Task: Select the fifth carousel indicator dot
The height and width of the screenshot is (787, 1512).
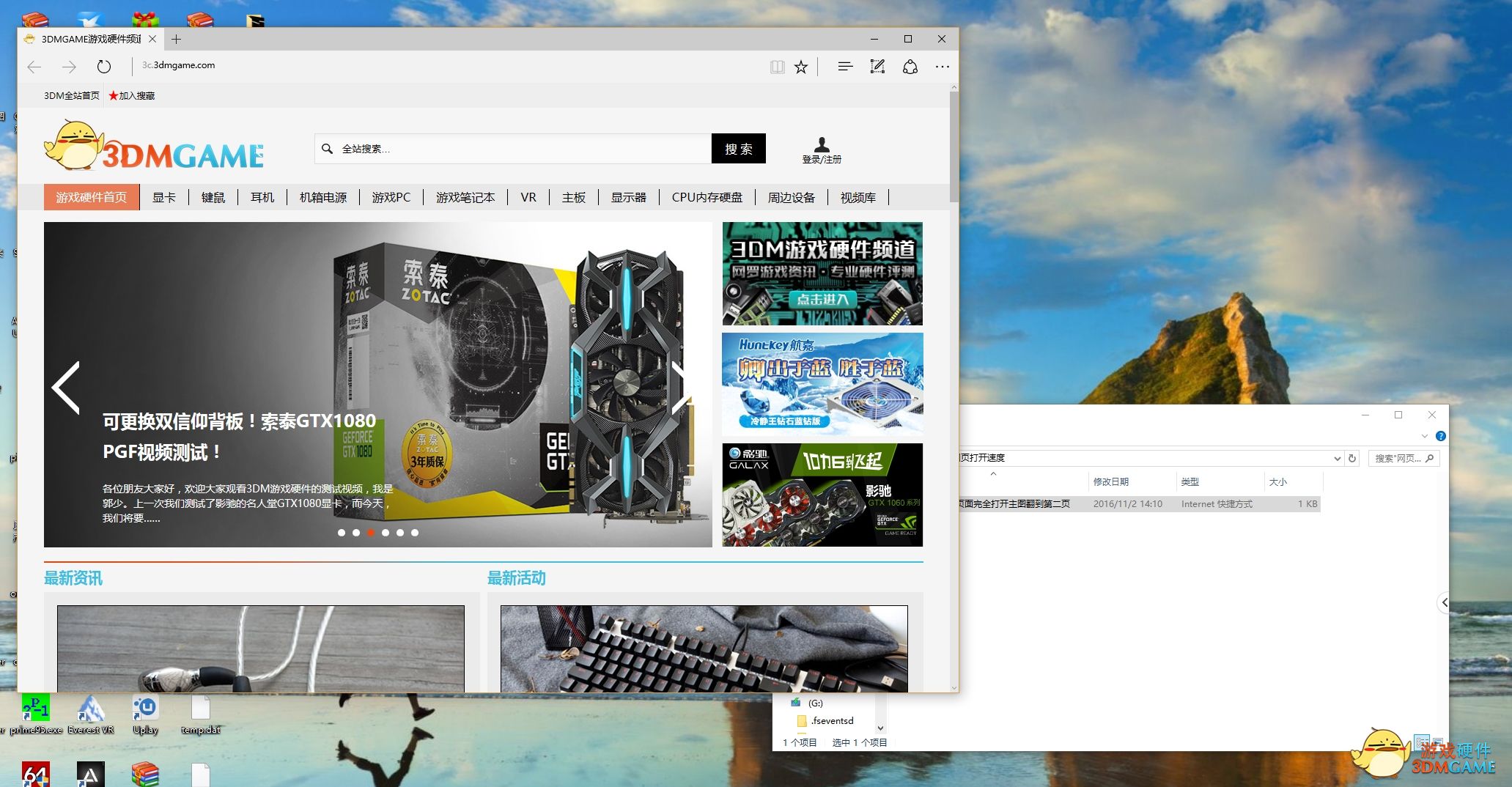Action: click(400, 533)
